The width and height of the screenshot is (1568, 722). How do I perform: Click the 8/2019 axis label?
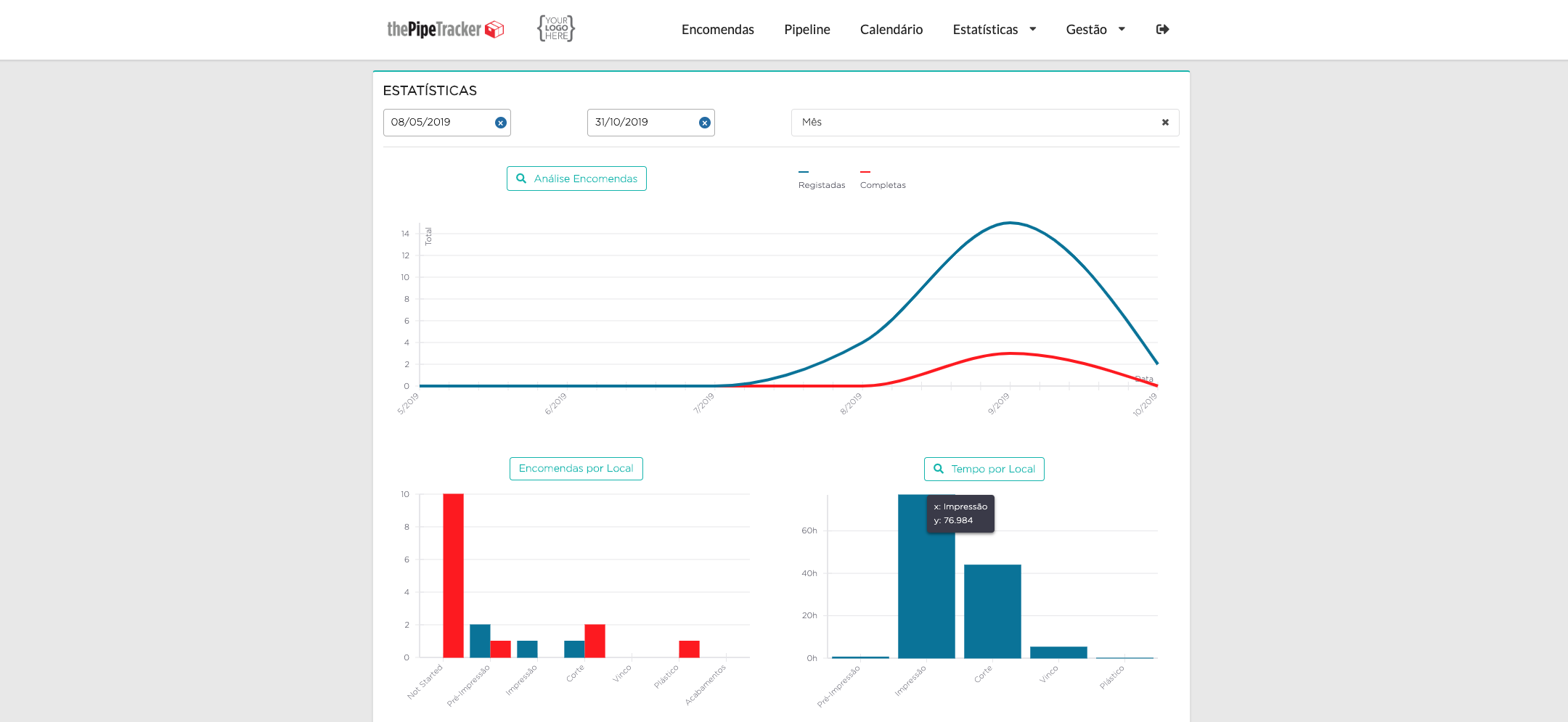point(851,403)
